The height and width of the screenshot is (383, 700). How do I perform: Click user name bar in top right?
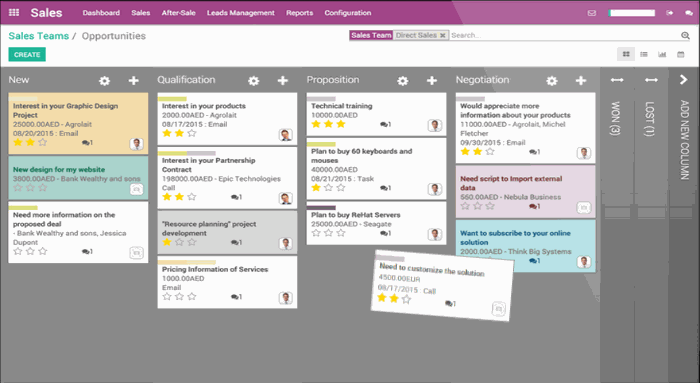click(632, 13)
